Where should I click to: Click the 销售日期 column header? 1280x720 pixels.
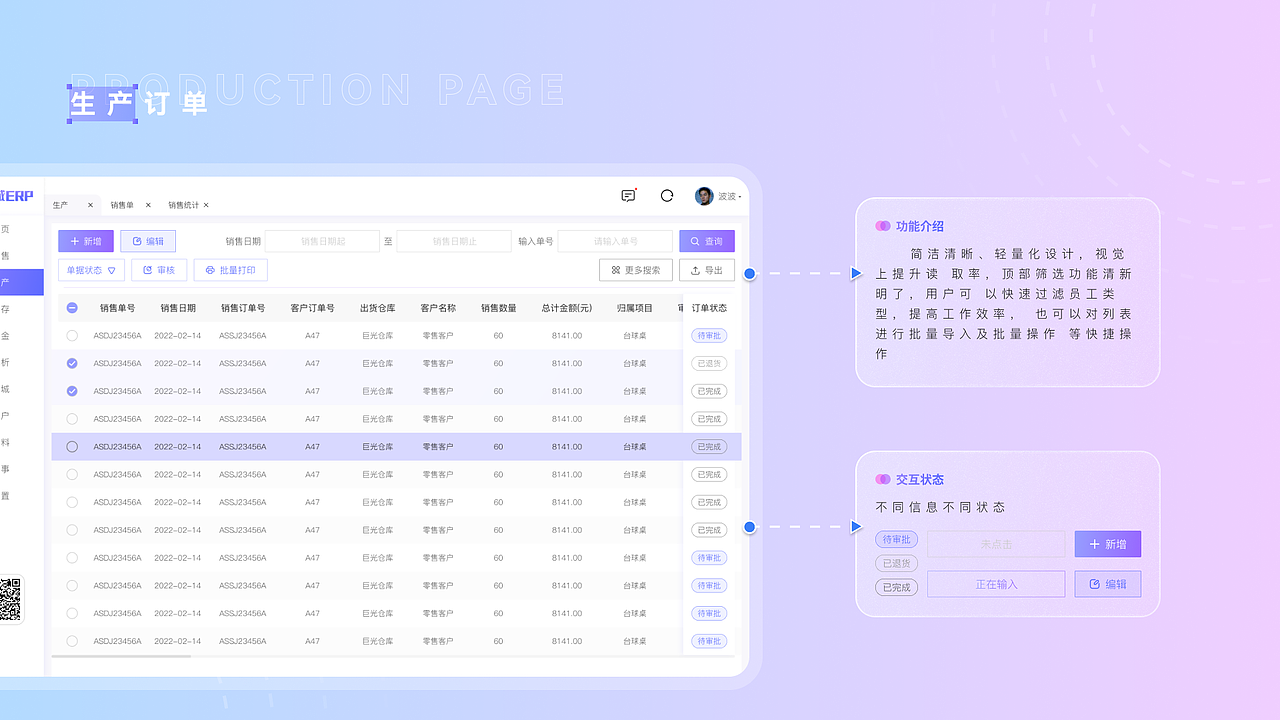point(178,308)
